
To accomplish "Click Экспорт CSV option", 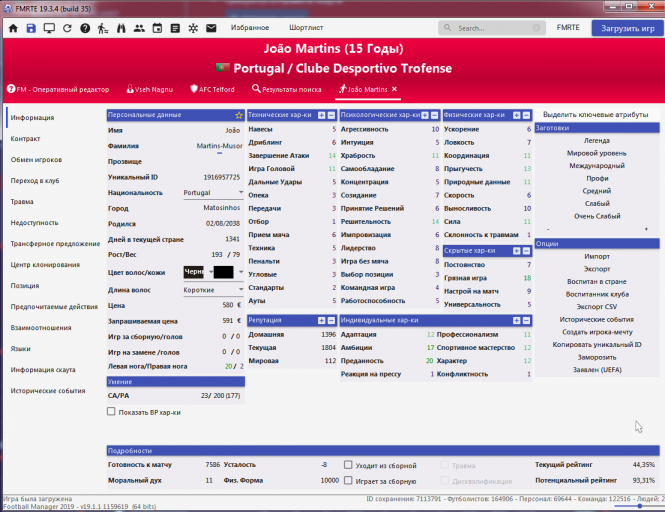I will point(597,307).
